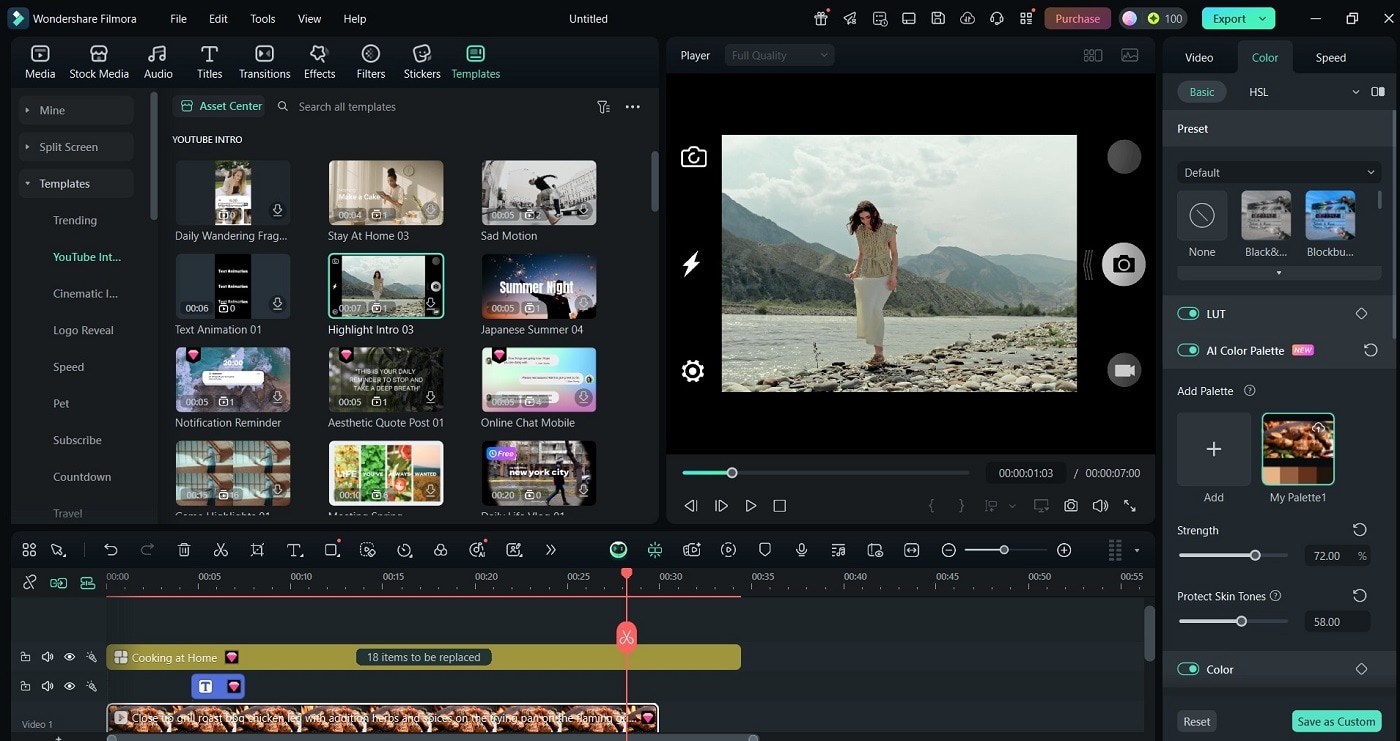Select the text tool in timeline toolbar
Viewport: 1400px width, 741px height.
295,550
